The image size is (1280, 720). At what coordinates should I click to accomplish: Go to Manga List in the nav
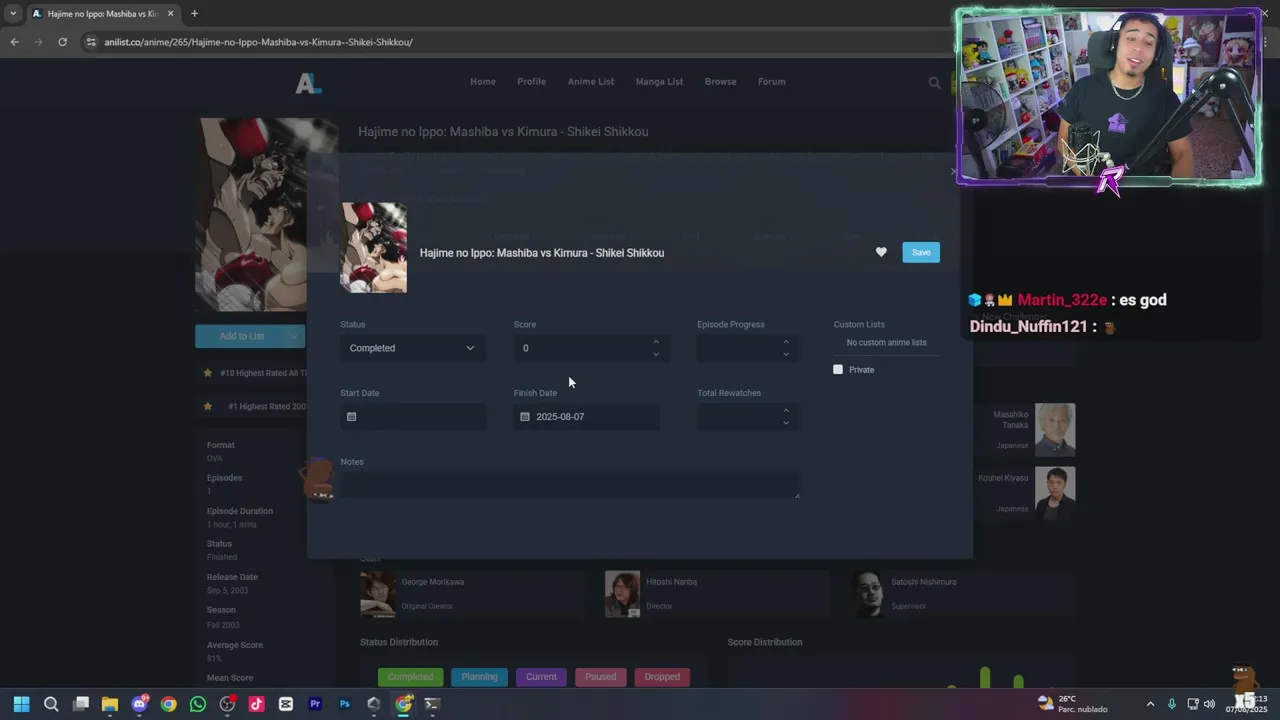(659, 81)
